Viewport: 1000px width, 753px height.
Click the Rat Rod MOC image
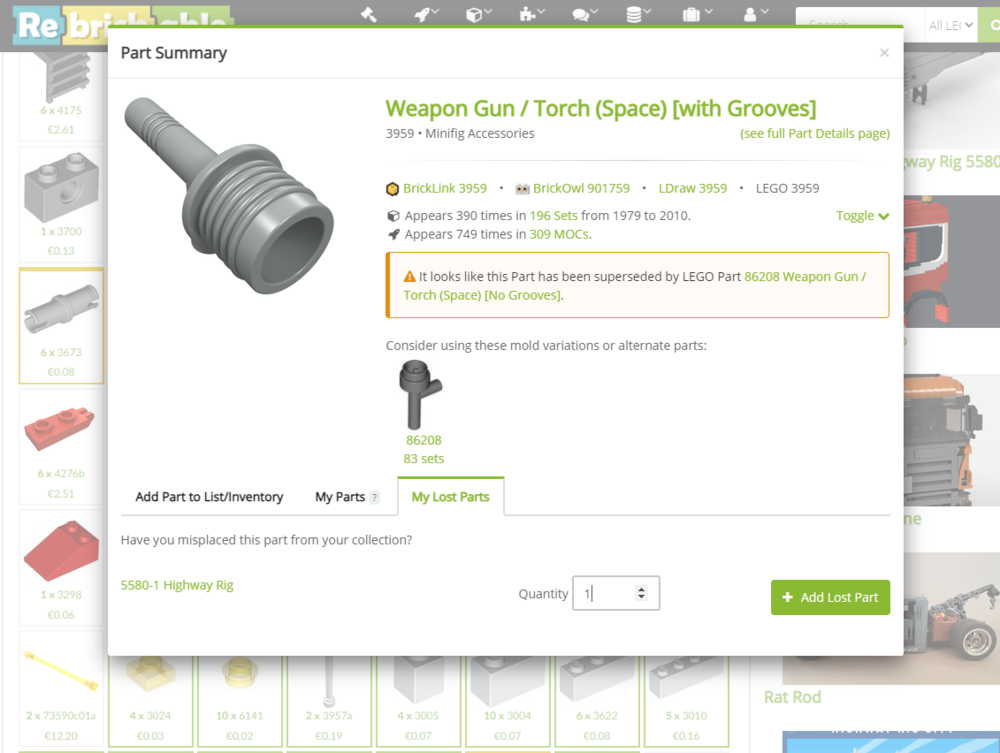click(x=952, y=618)
